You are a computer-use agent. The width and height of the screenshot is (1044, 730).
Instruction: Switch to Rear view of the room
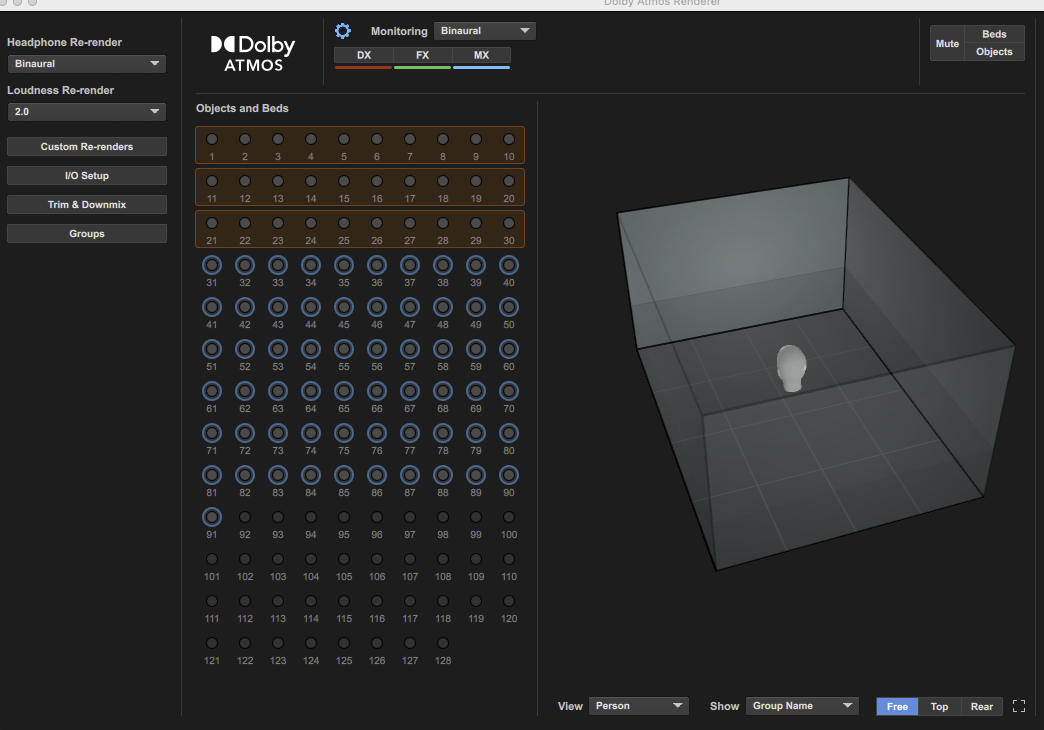coord(981,706)
